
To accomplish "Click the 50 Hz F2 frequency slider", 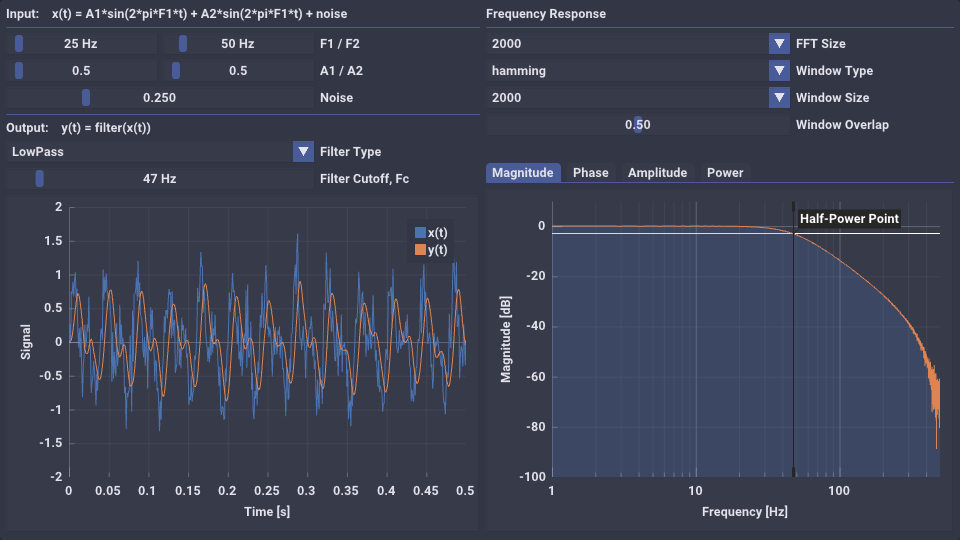I will pos(237,44).
